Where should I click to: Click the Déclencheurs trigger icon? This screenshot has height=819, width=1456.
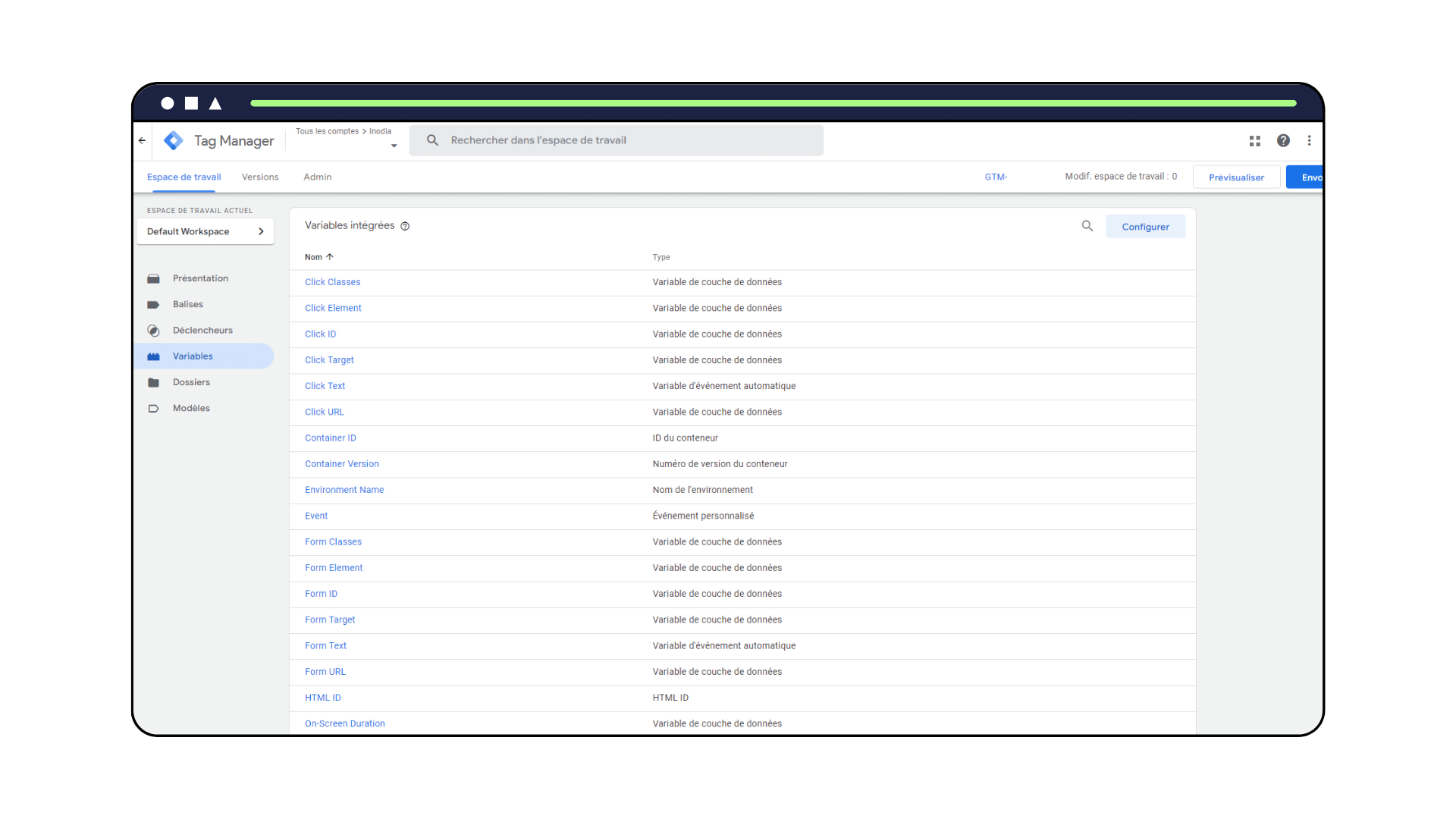(x=153, y=331)
